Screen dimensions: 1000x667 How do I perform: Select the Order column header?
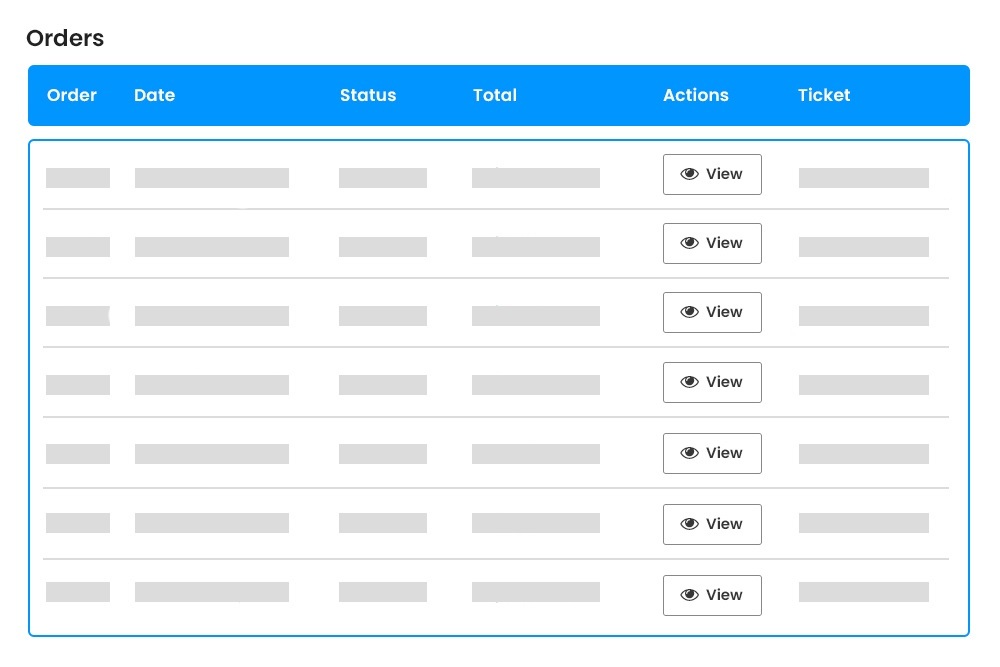pyautogui.click(x=71, y=95)
